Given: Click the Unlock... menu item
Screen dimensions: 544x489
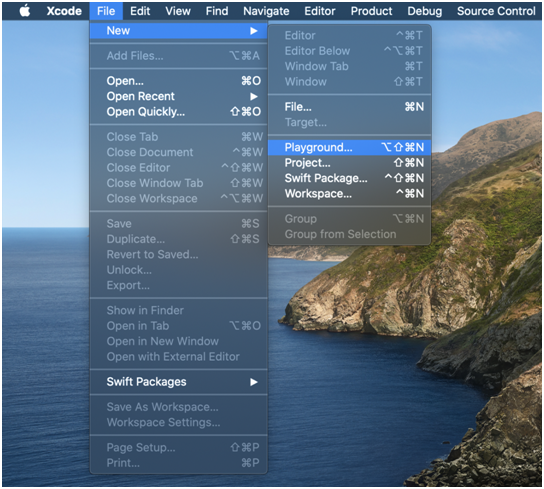Looking at the screenshot, I should coord(178,270).
